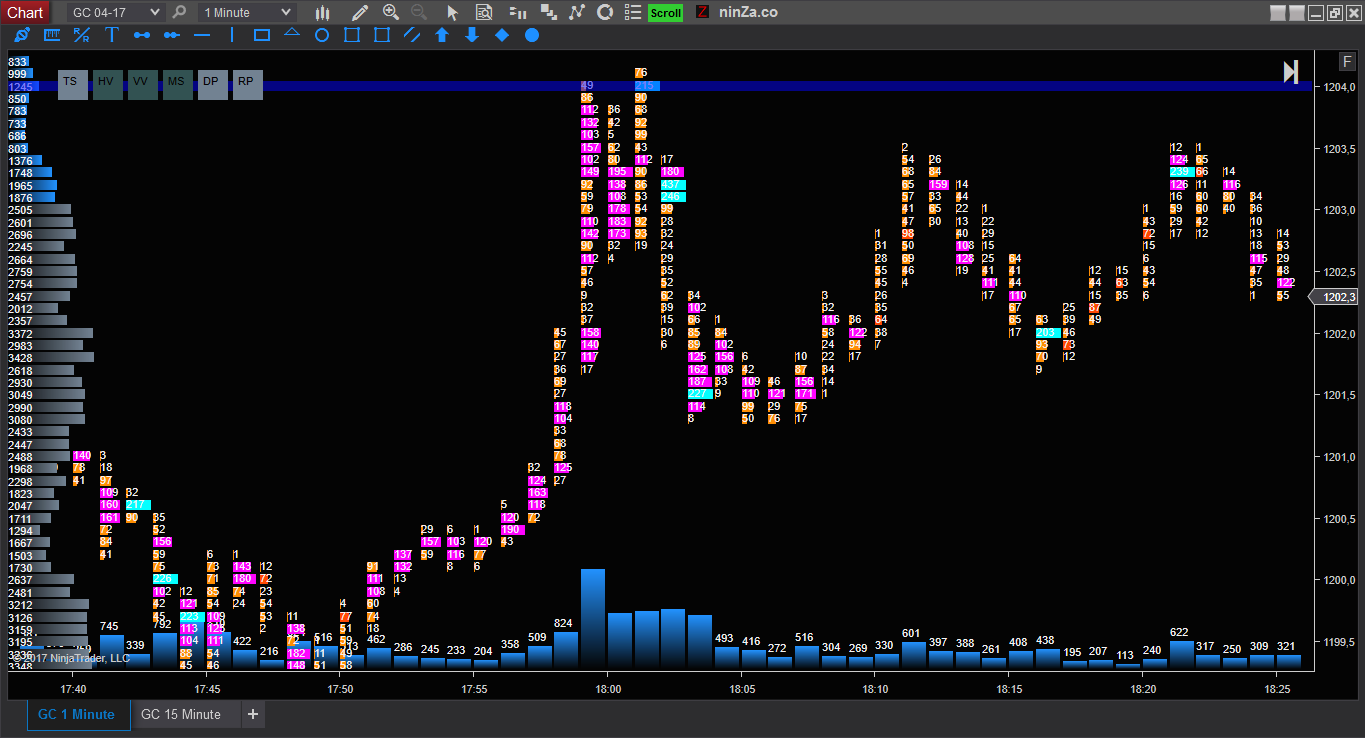Open the bar type candlestick icon
Viewport: 1365px width, 738px height.
(322, 13)
